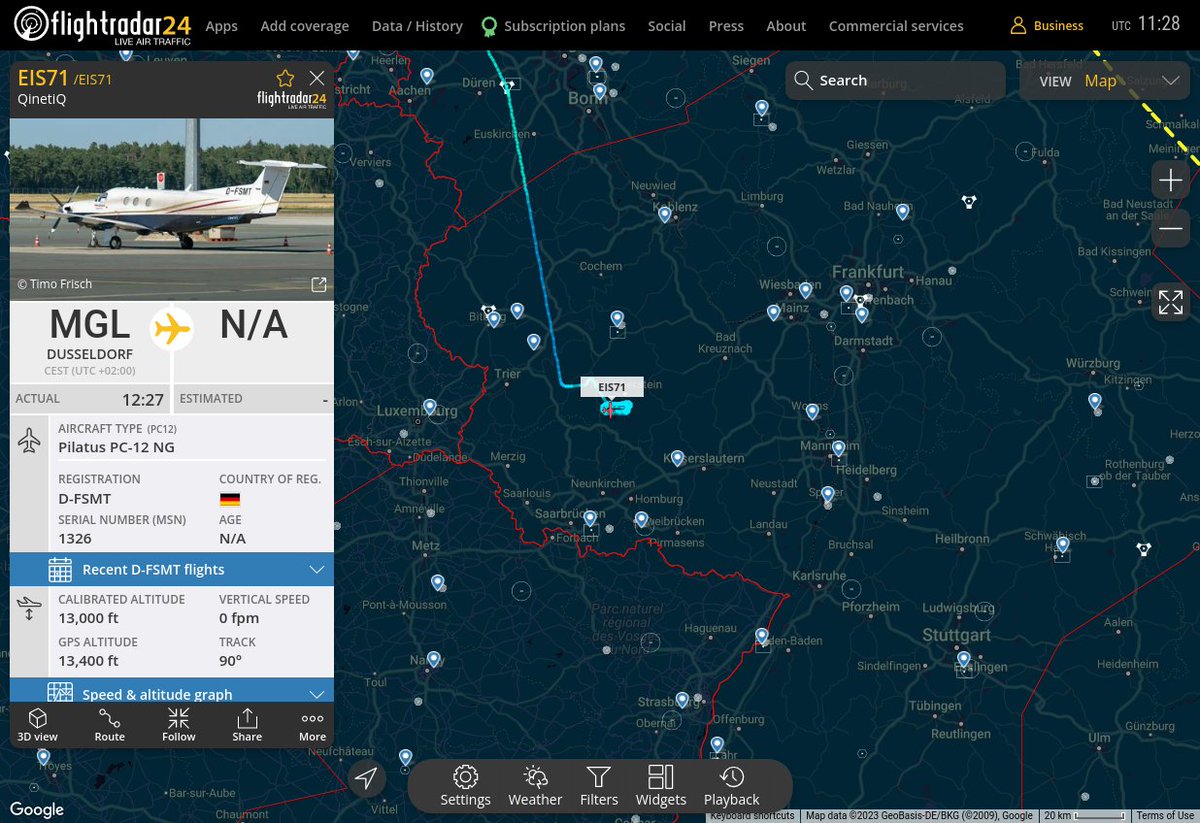Open the Filters panel
Screen dimensions: 1200x823
[x=599, y=786]
